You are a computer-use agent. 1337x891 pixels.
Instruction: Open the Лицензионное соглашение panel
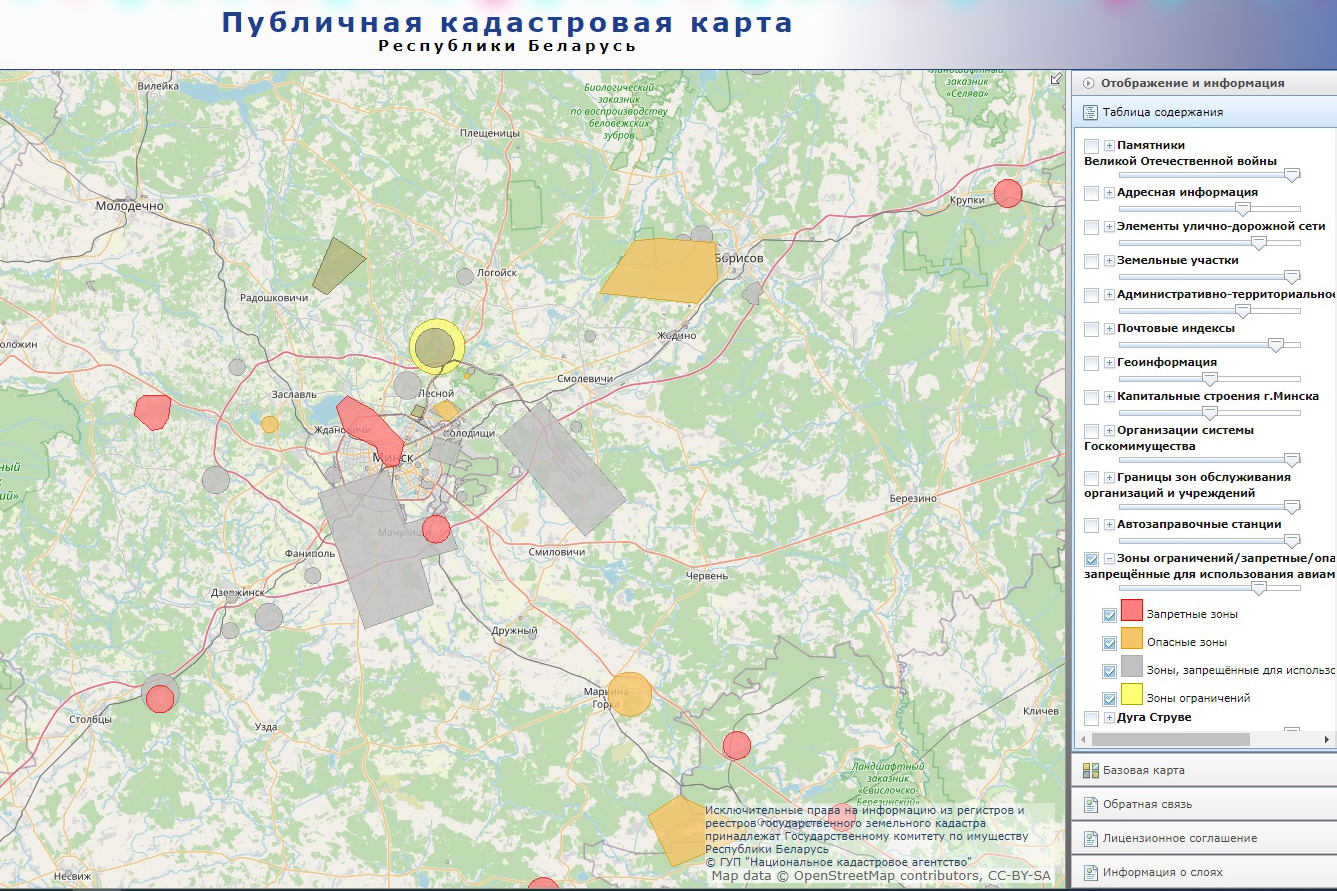(1166, 838)
